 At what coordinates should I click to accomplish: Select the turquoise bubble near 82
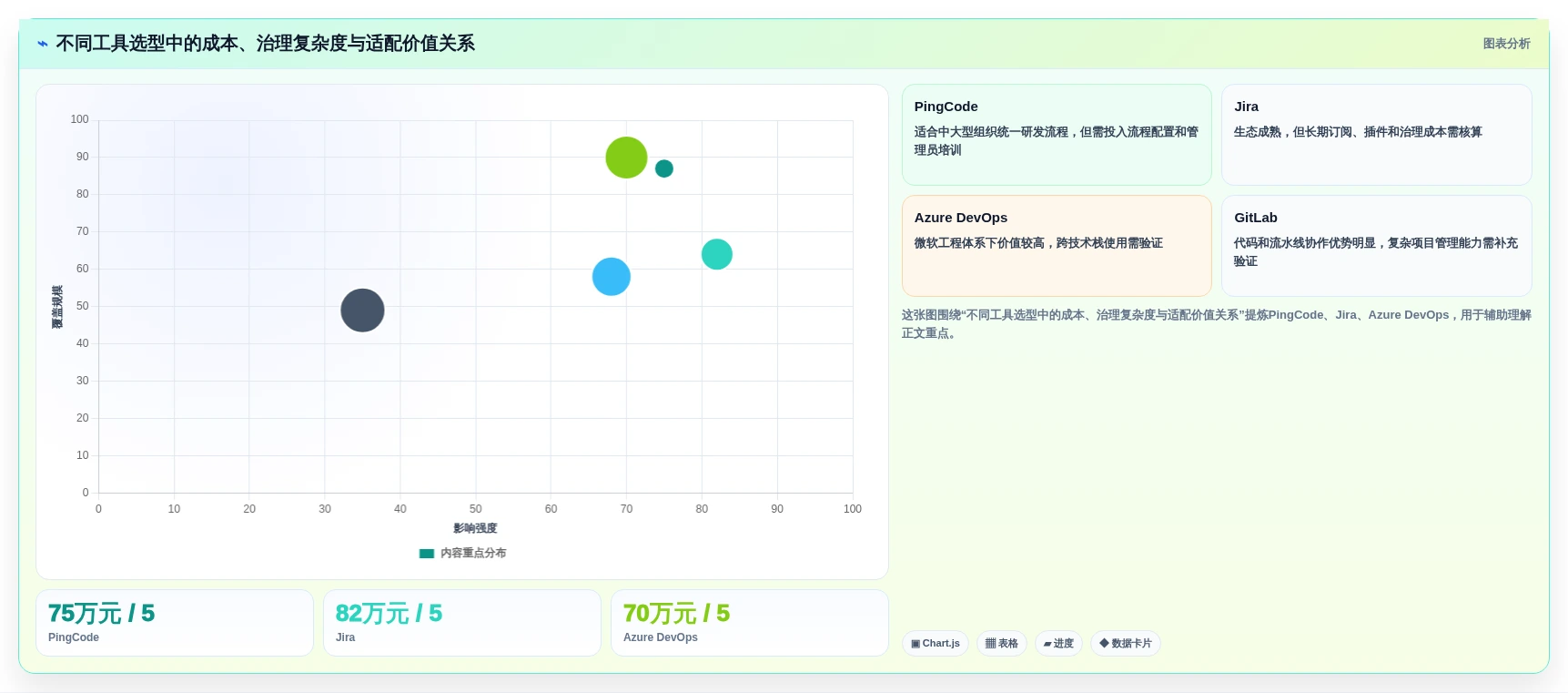point(717,254)
